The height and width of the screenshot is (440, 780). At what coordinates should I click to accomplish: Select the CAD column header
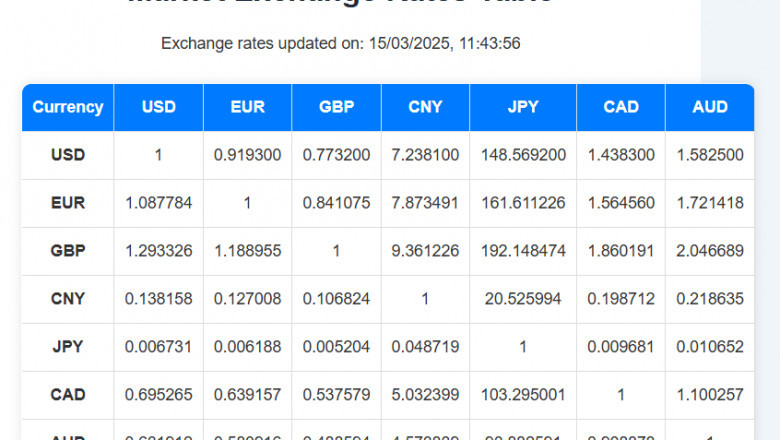click(x=621, y=107)
